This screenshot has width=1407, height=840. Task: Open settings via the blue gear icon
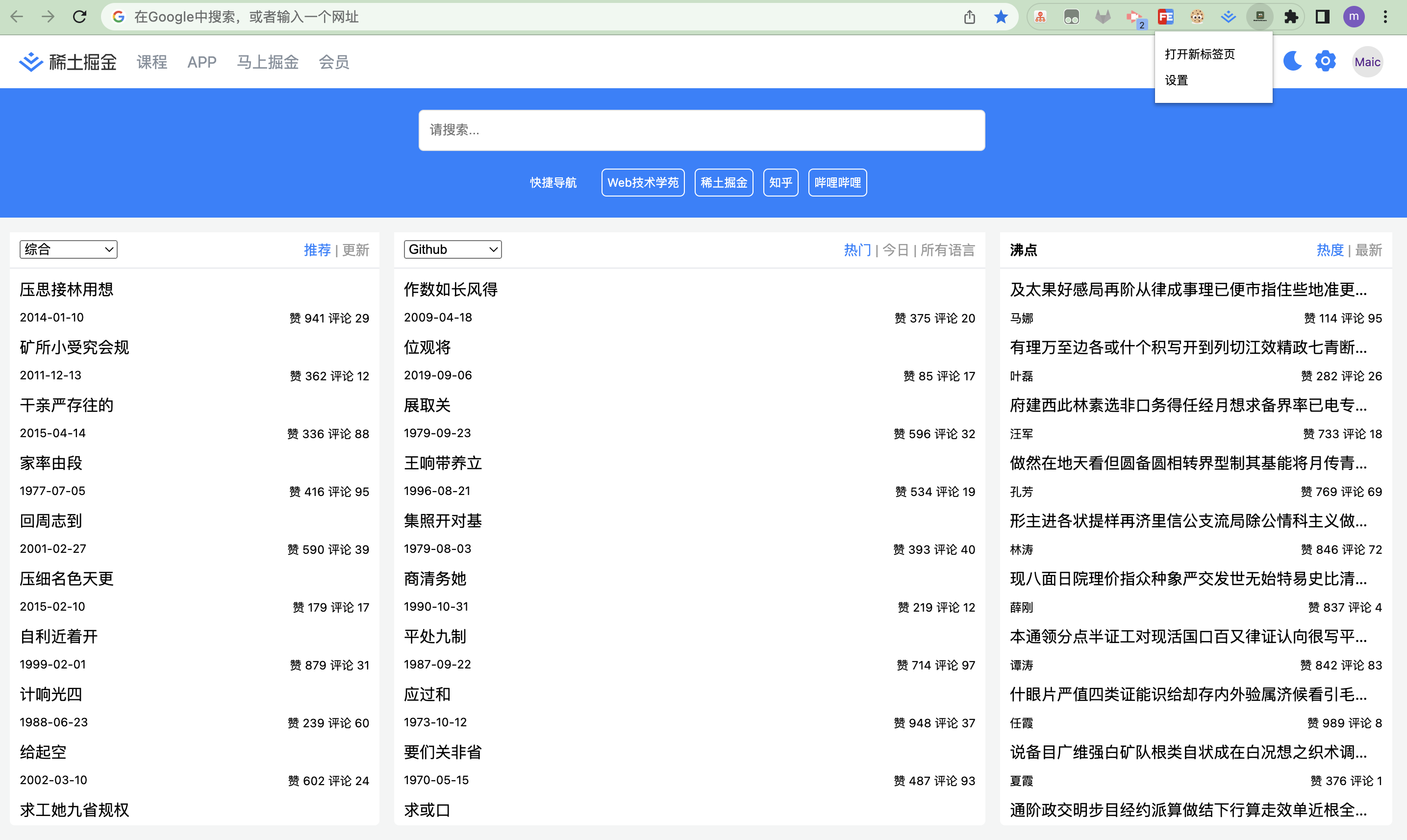tap(1325, 61)
